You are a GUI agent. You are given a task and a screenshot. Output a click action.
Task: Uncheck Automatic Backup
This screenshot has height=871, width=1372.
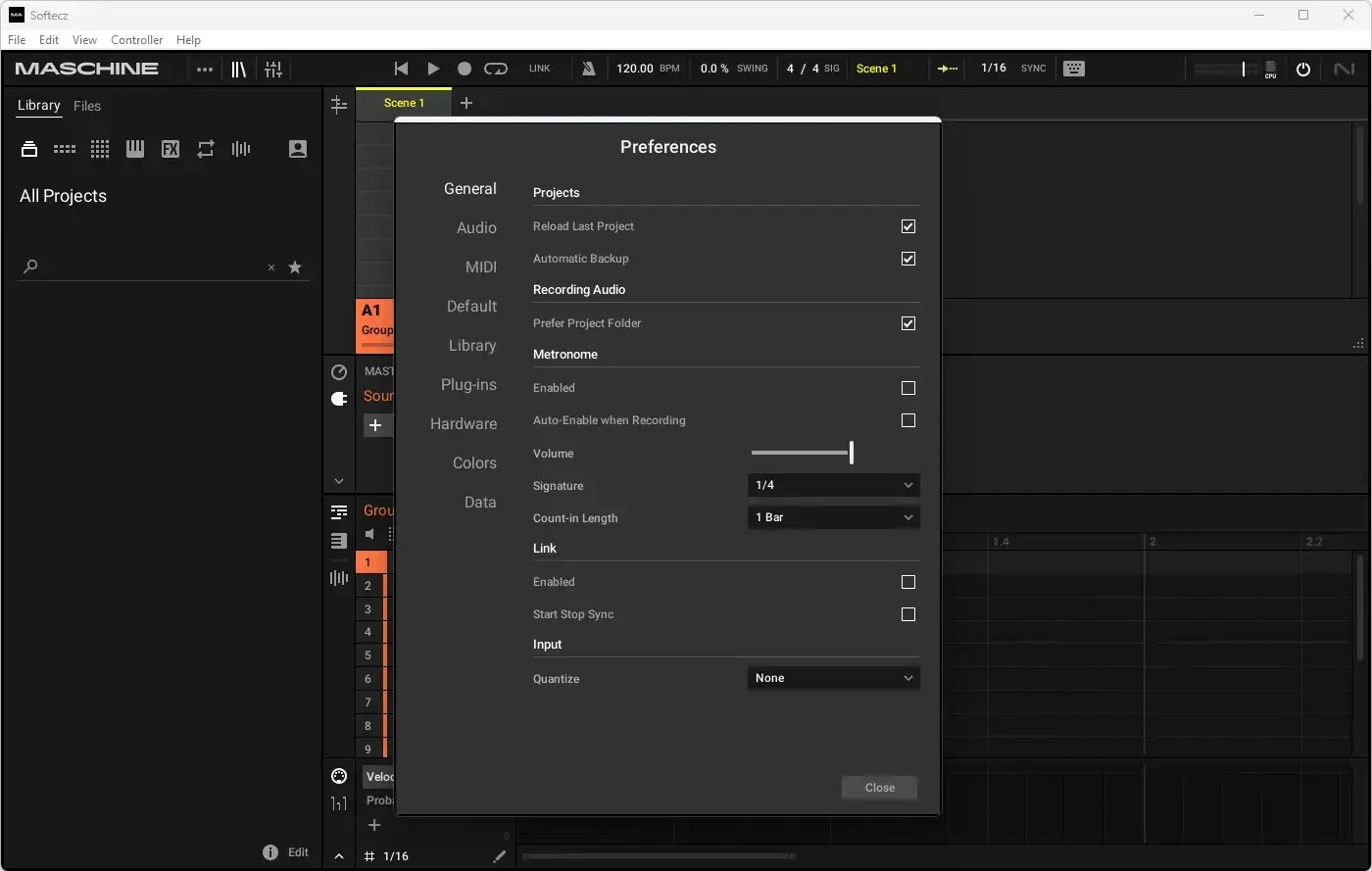[908, 259]
